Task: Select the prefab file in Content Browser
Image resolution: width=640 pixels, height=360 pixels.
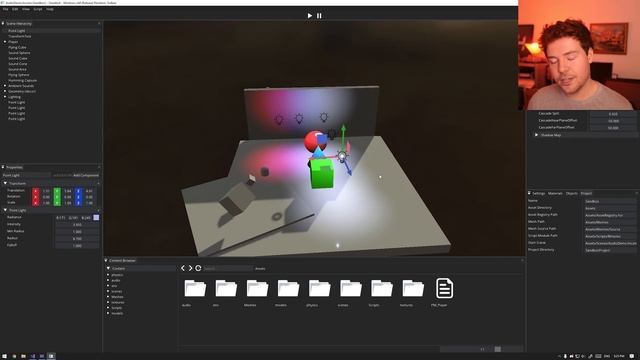Action: 444,289
